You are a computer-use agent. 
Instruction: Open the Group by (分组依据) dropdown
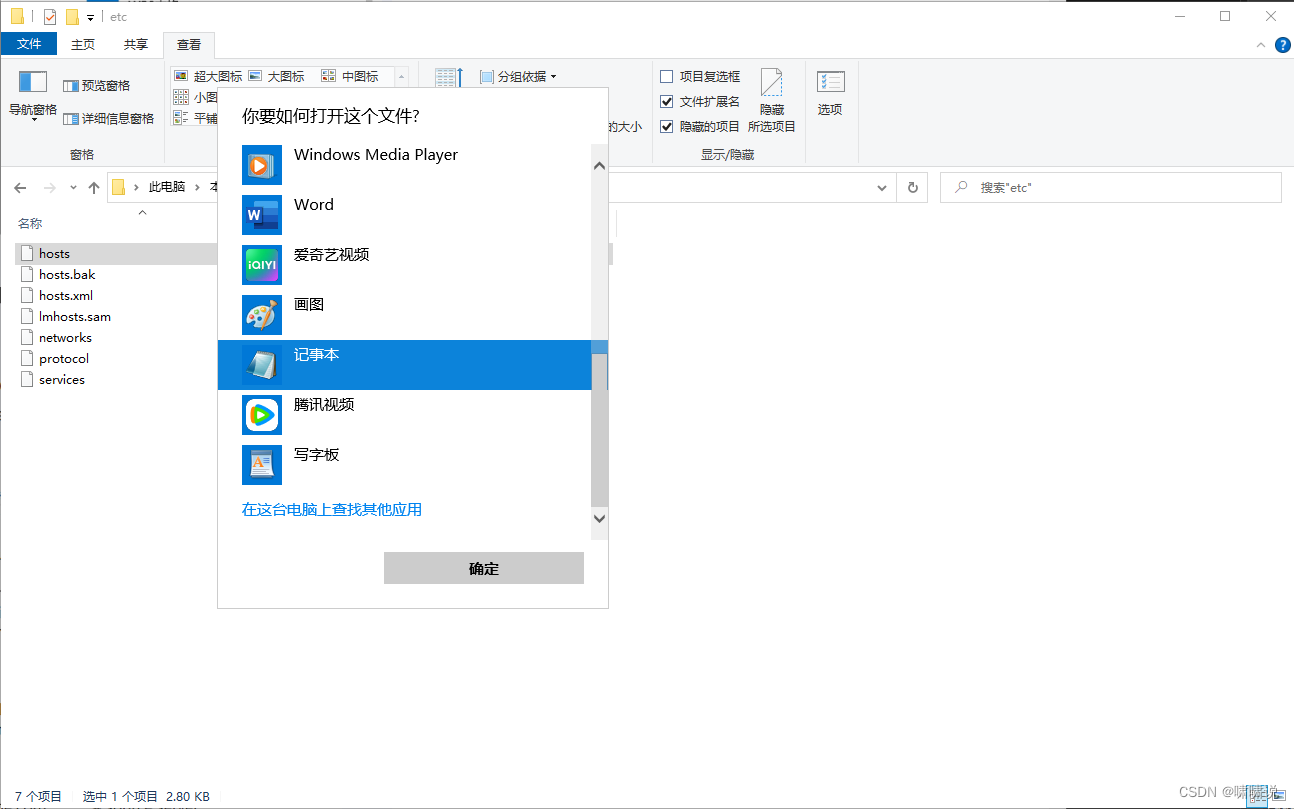518,76
